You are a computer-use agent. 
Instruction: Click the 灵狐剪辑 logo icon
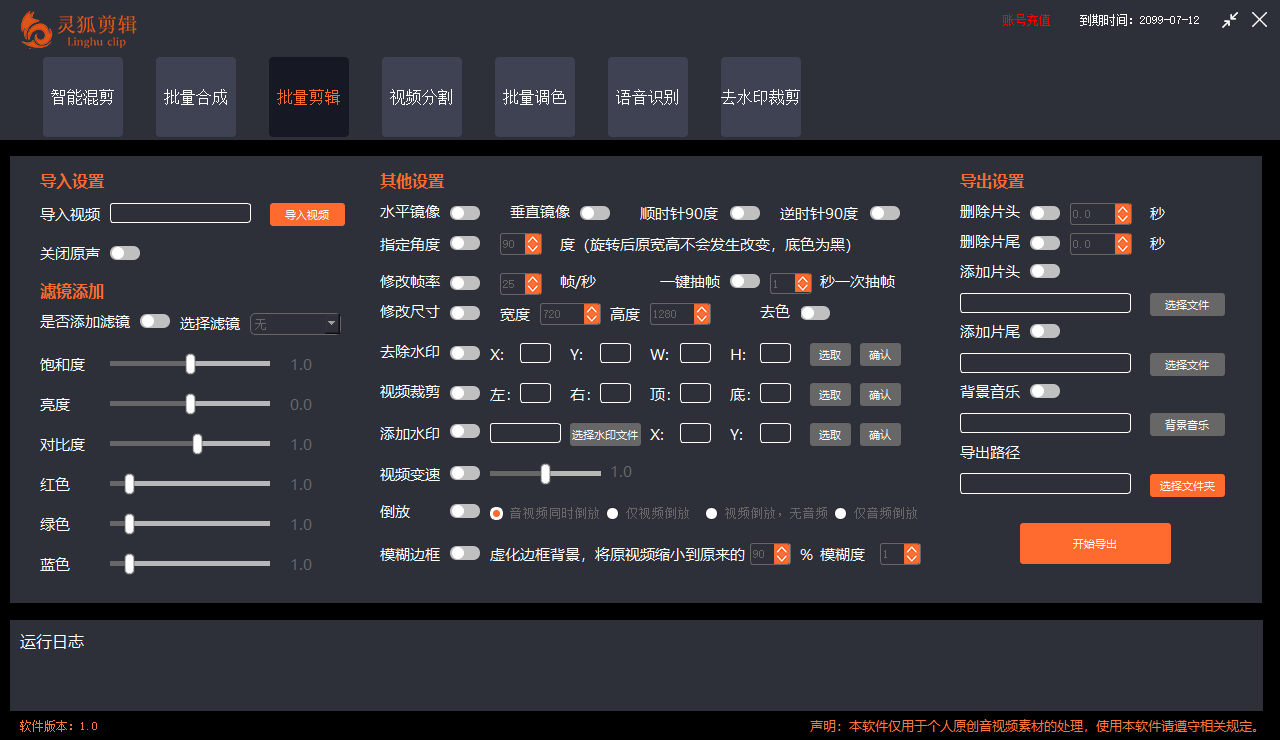tap(36, 30)
